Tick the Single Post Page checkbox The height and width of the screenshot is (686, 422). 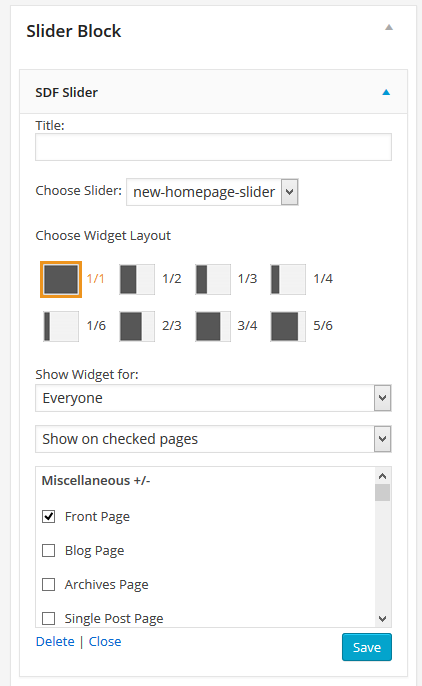pos(49,619)
